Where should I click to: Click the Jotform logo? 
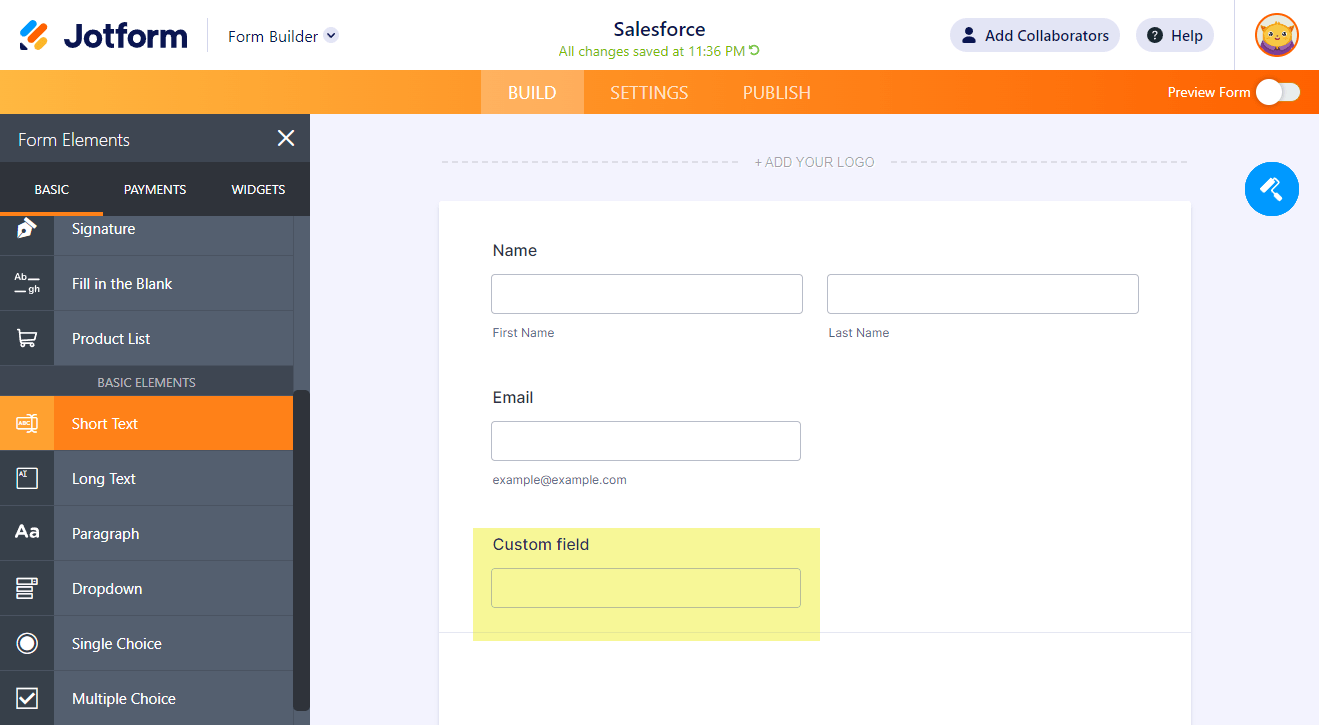103,36
